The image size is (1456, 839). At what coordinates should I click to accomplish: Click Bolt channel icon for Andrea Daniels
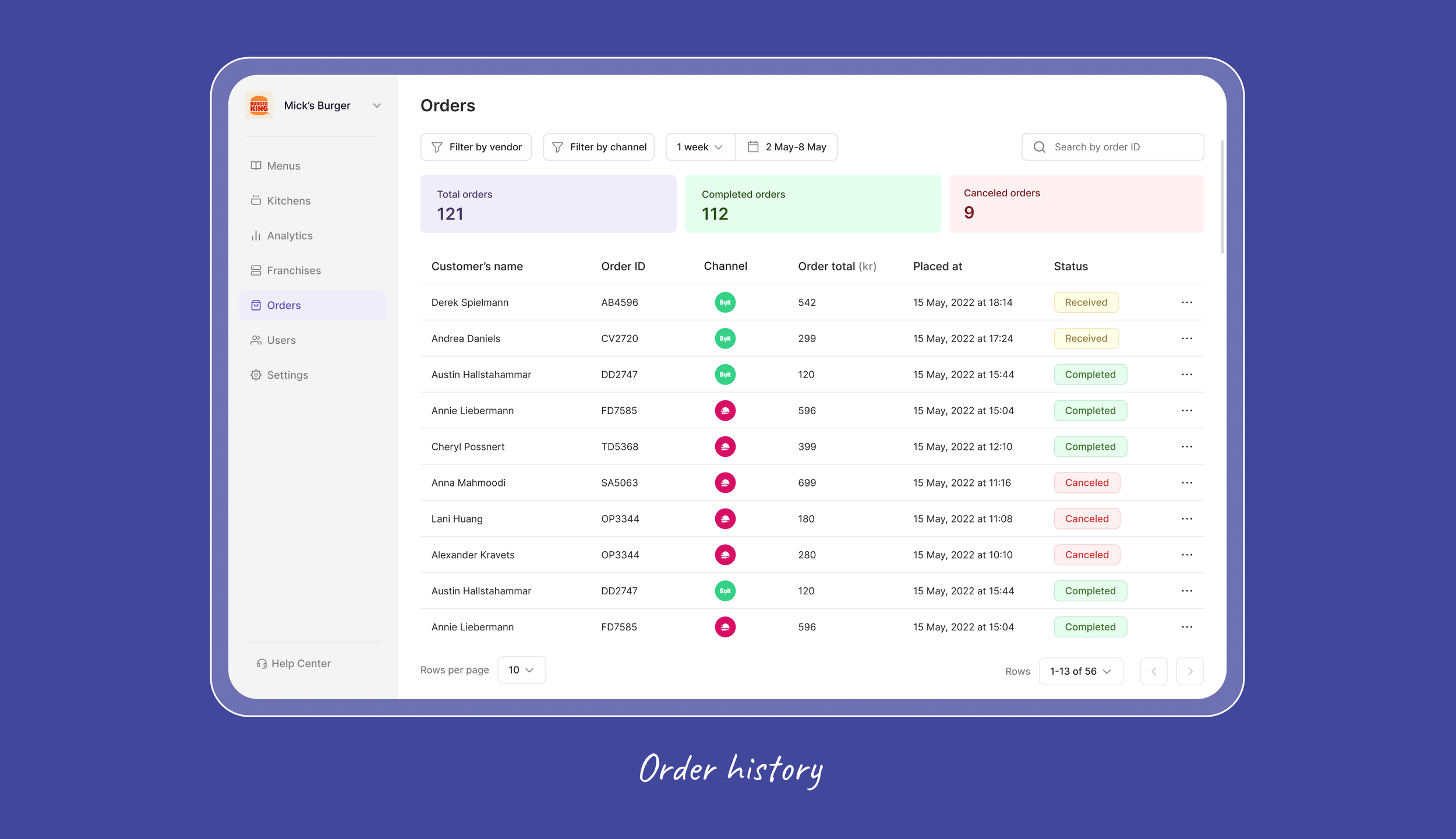725,339
